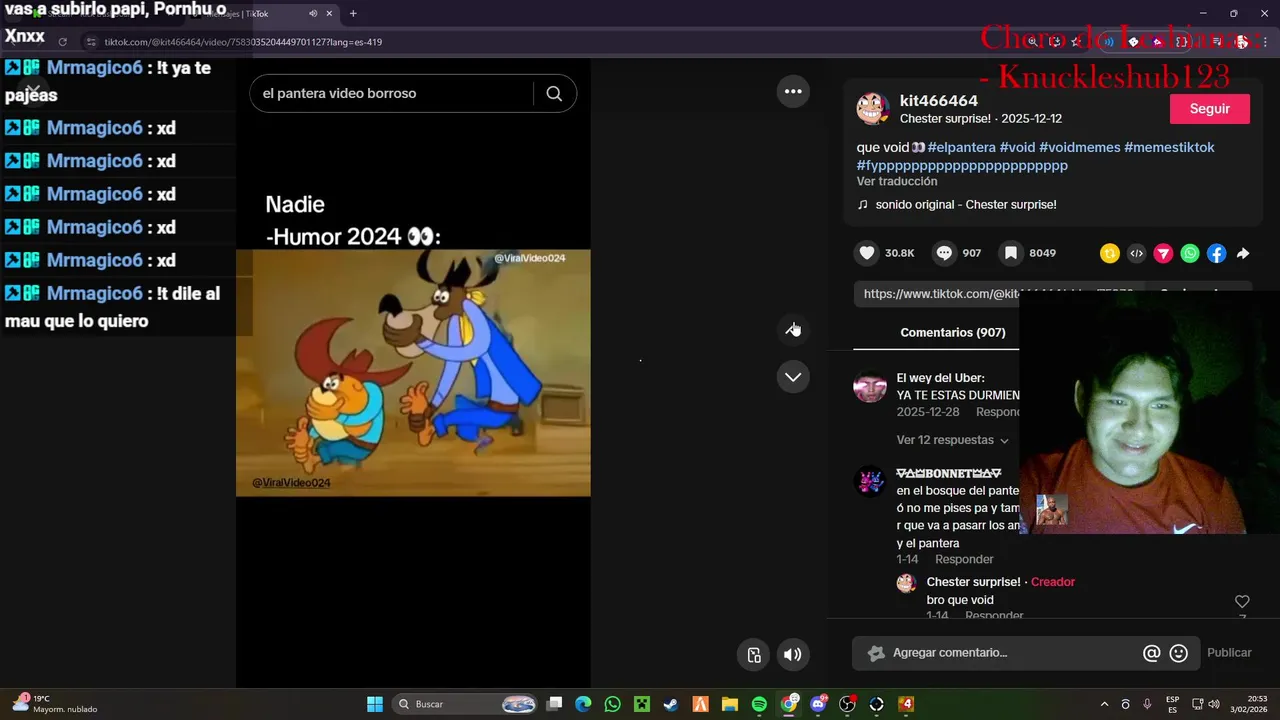Viewport: 1280px width, 720px height.
Task: Click the yellow repost icon
Action: (1109, 254)
